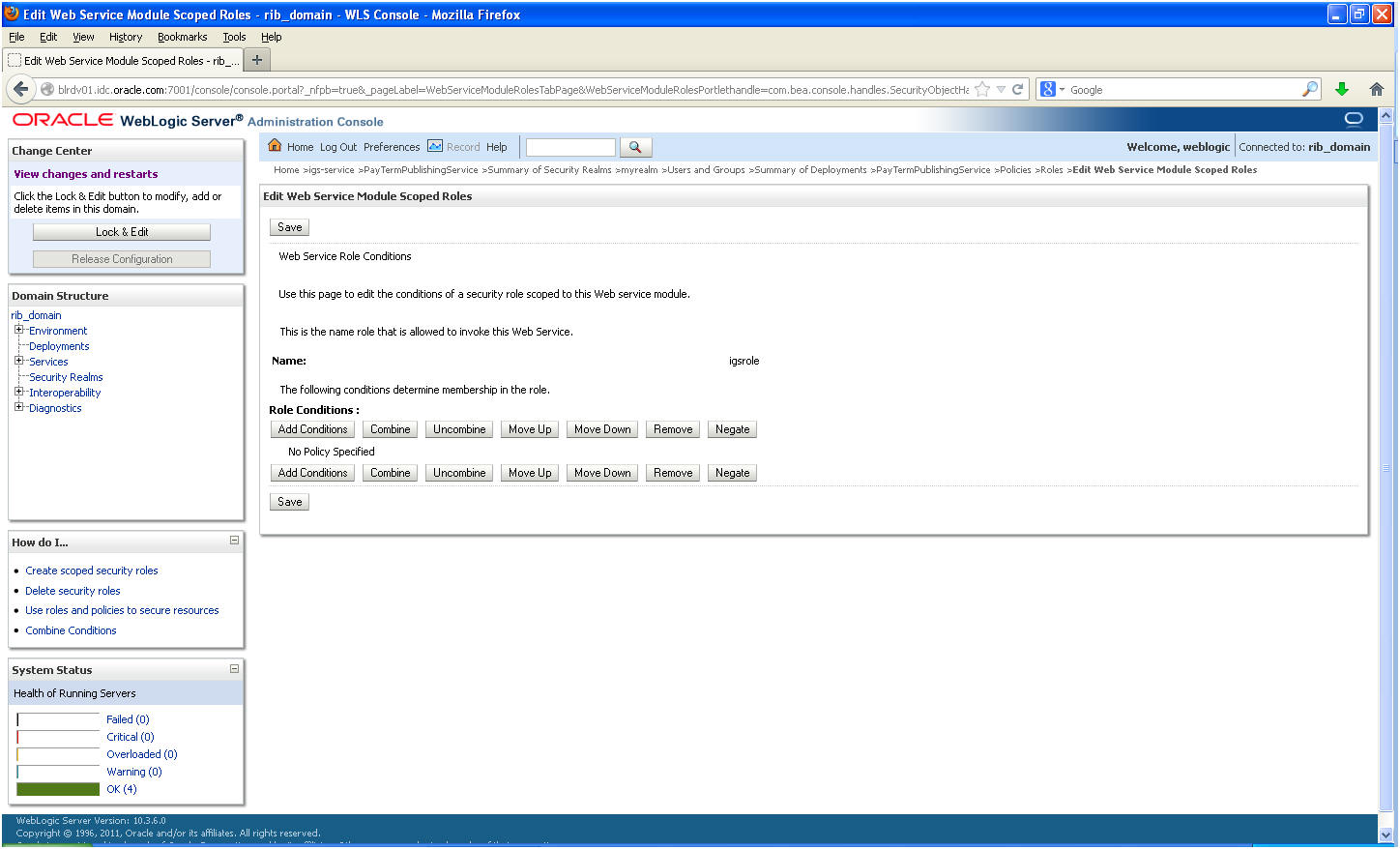Click the bottom Save button
1400x849 pixels.
(x=290, y=502)
